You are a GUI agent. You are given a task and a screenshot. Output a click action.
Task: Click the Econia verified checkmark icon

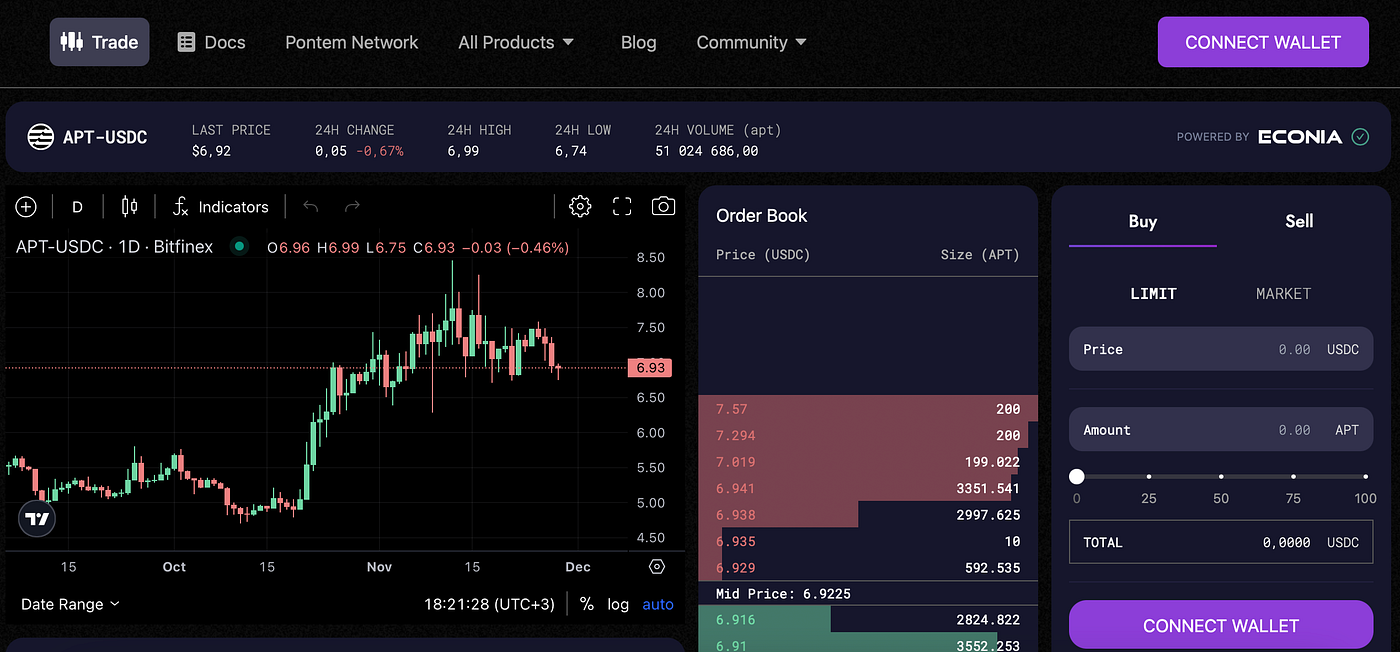1360,137
